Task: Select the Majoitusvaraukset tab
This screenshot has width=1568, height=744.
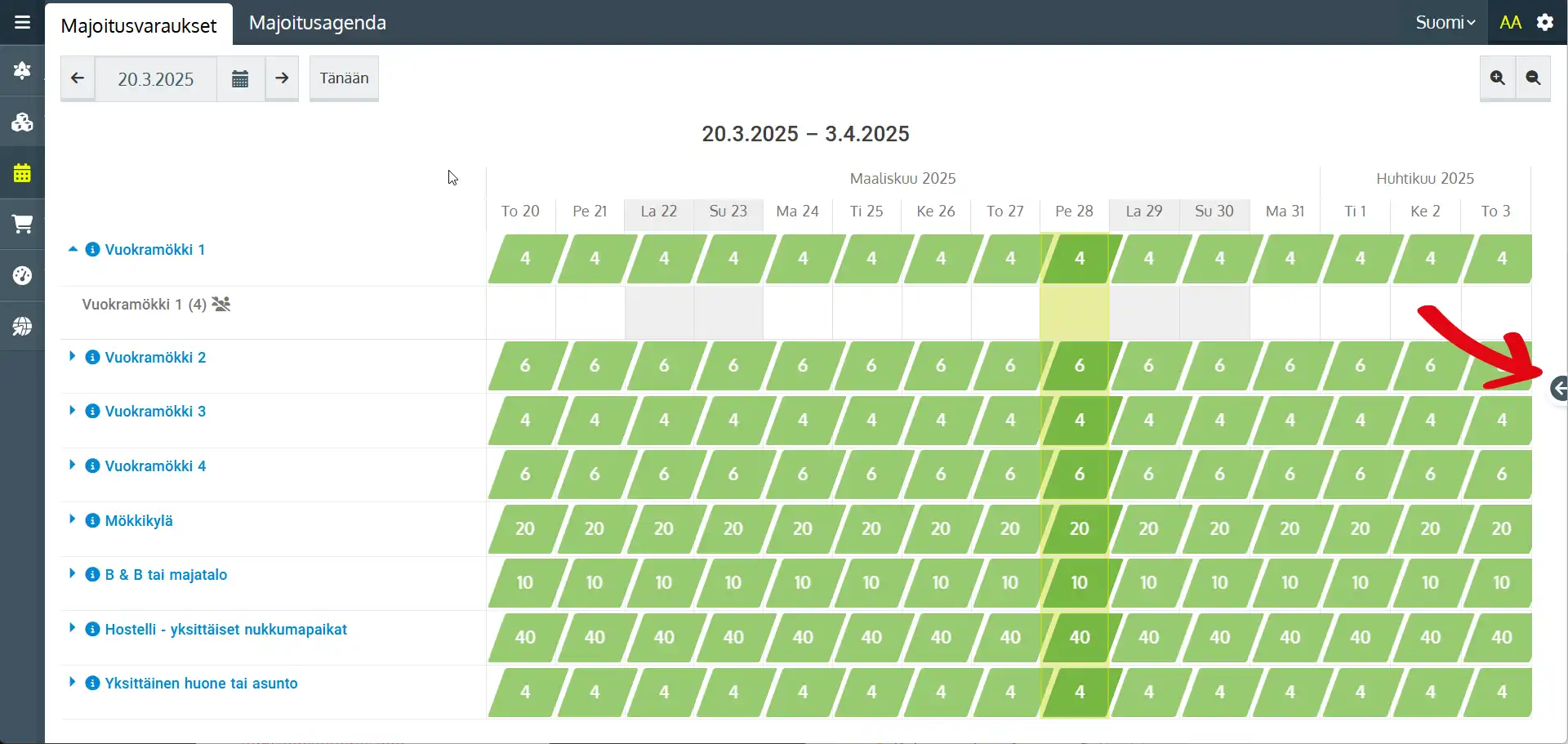Action: click(x=139, y=25)
